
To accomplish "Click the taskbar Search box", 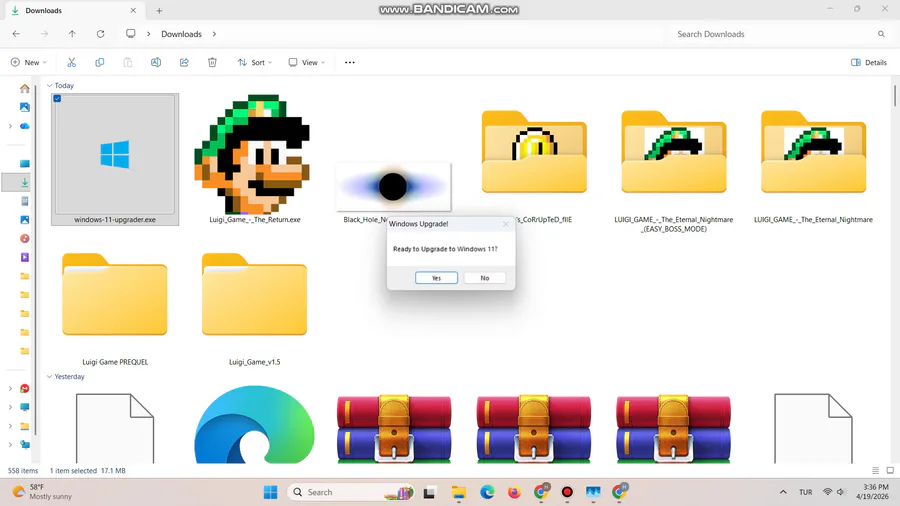I will point(351,492).
